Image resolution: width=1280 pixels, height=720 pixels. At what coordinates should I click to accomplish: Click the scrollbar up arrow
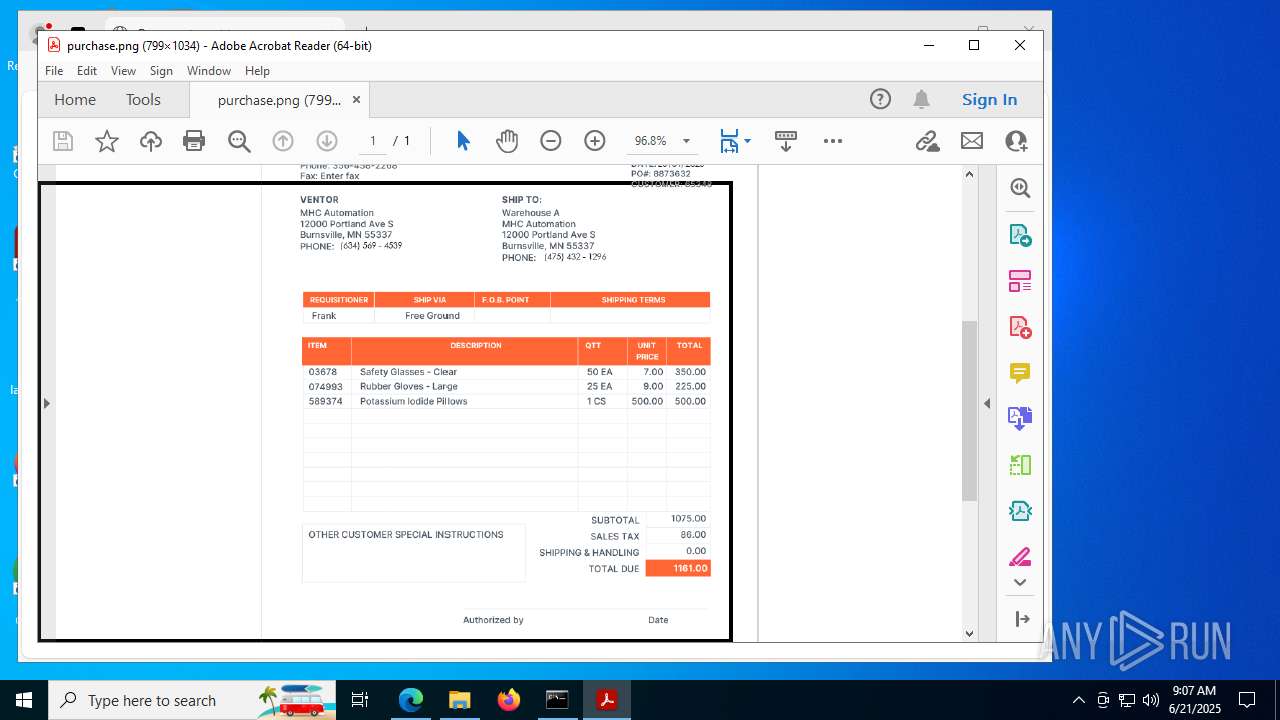coord(969,174)
